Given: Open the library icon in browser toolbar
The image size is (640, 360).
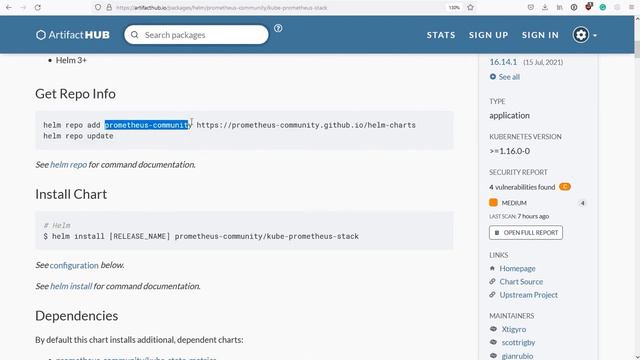Looking at the screenshot, I should pyautogui.click(x=560, y=7).
